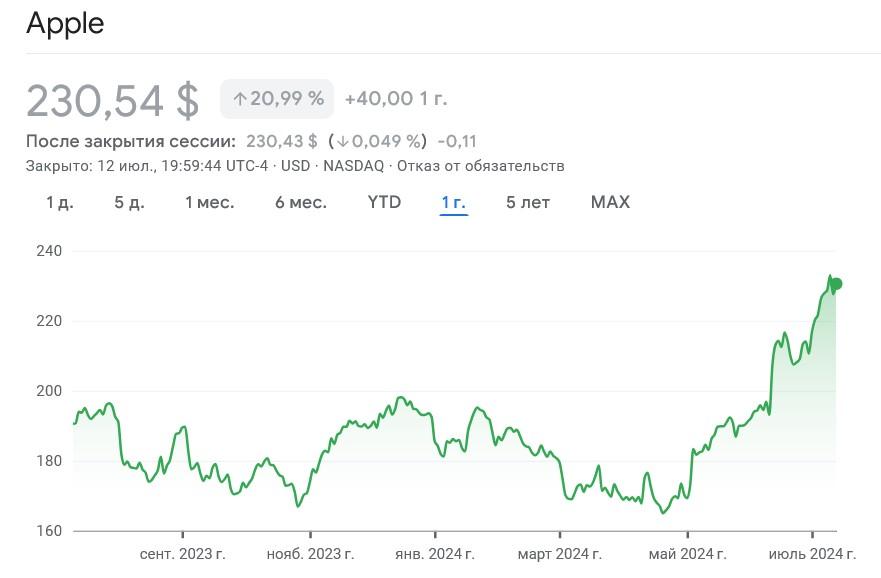Viewport: 881px width, 578px height.
Task: Click the сент. 2023 г. axis label
Action: 183,554
